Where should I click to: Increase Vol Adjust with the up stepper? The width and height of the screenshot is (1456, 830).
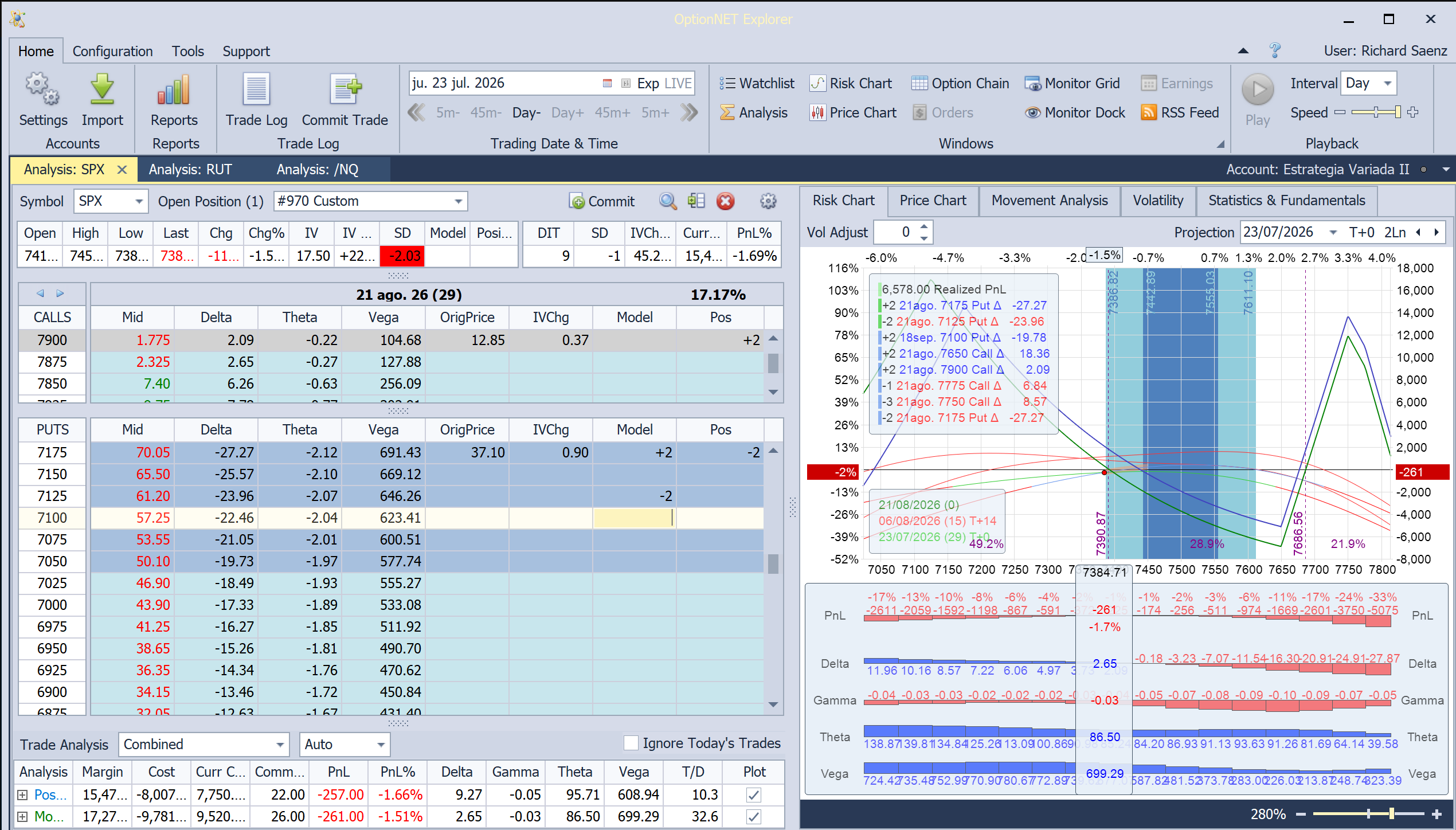(x=924, y=226)
